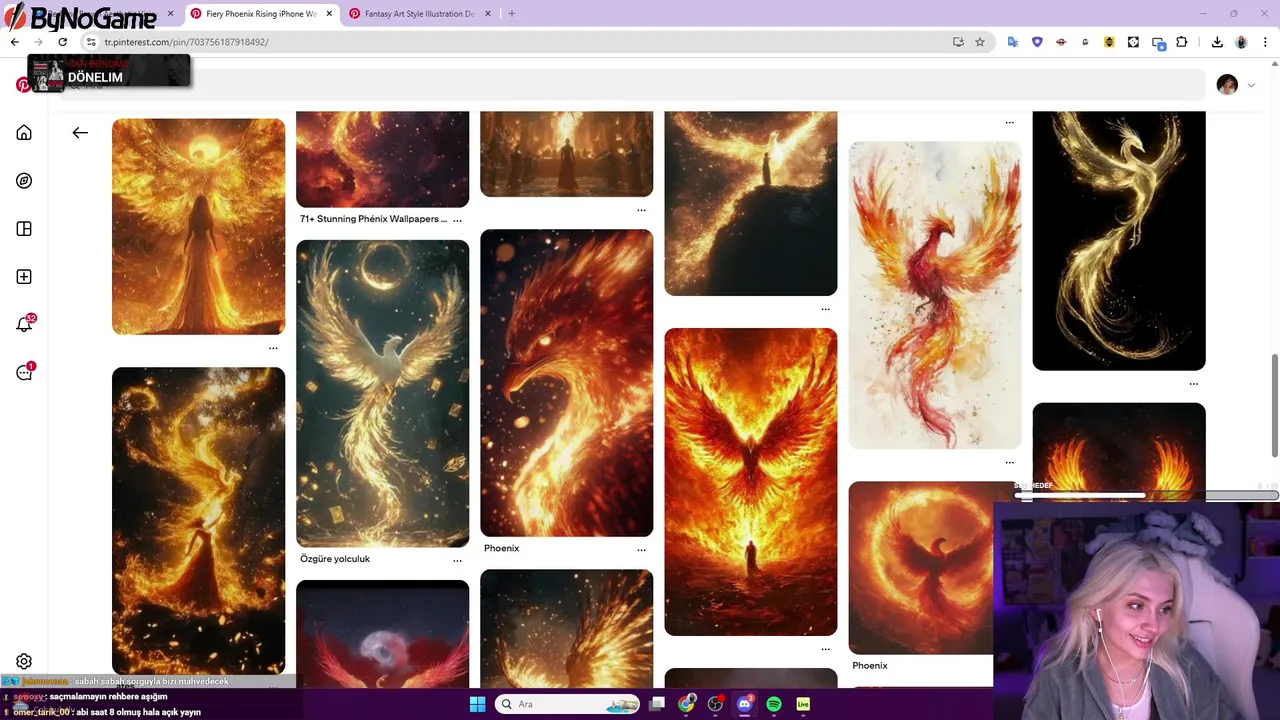
Task: Open more options under watercolor phoenix pin
Action: point(1009,462)
